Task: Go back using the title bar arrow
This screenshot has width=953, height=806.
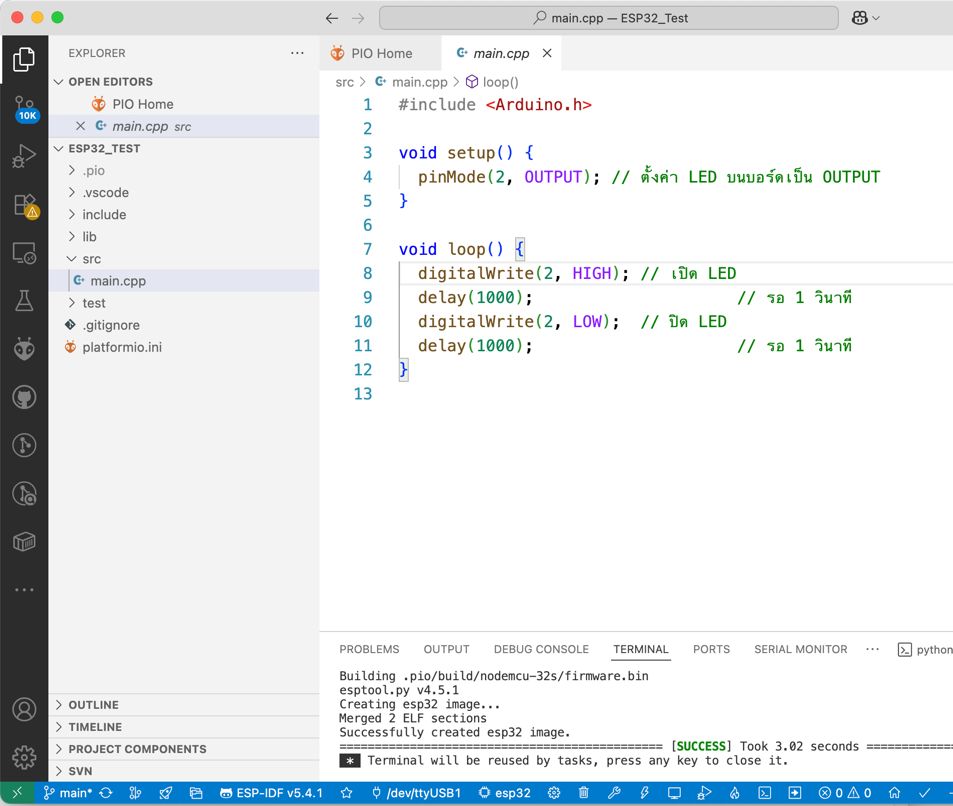Action: pyautogui.click(x=332, y=18)
